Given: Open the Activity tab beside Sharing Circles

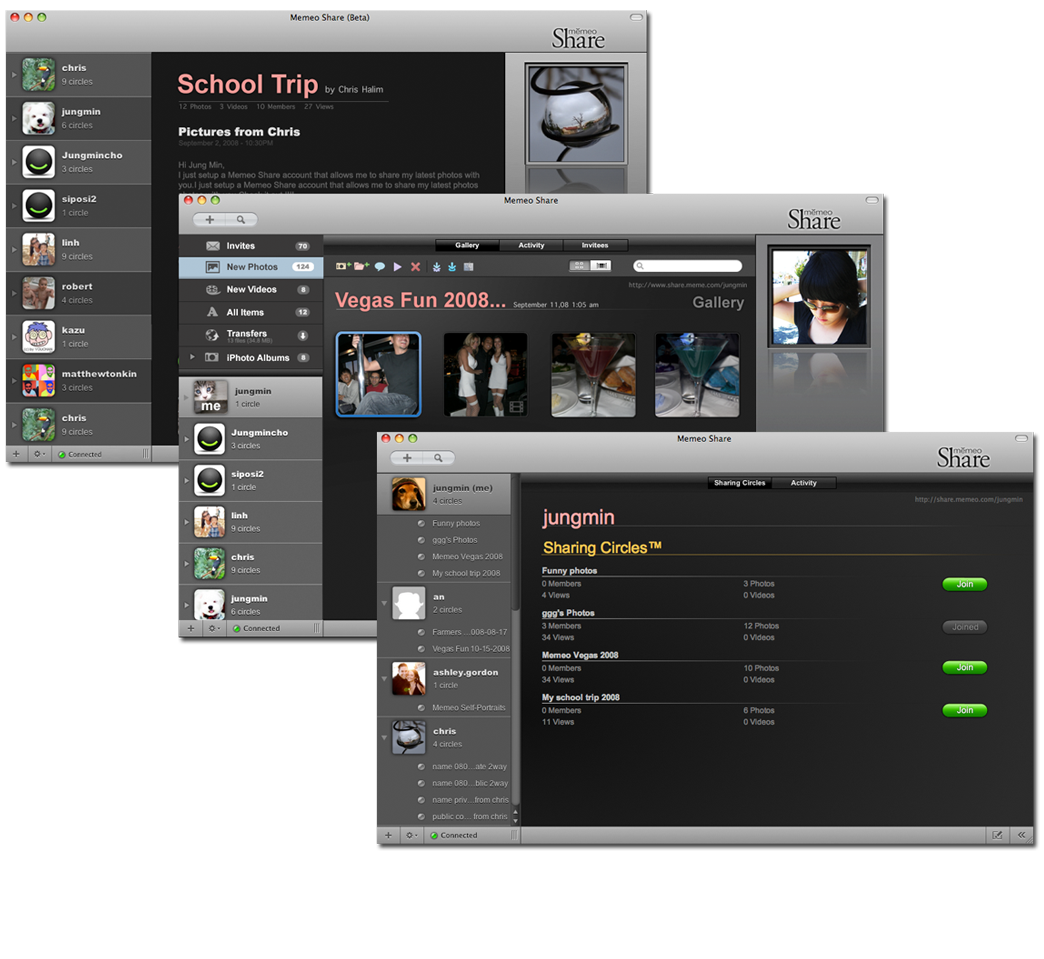Looking at the screenshot, I should [x=803, y=483].
